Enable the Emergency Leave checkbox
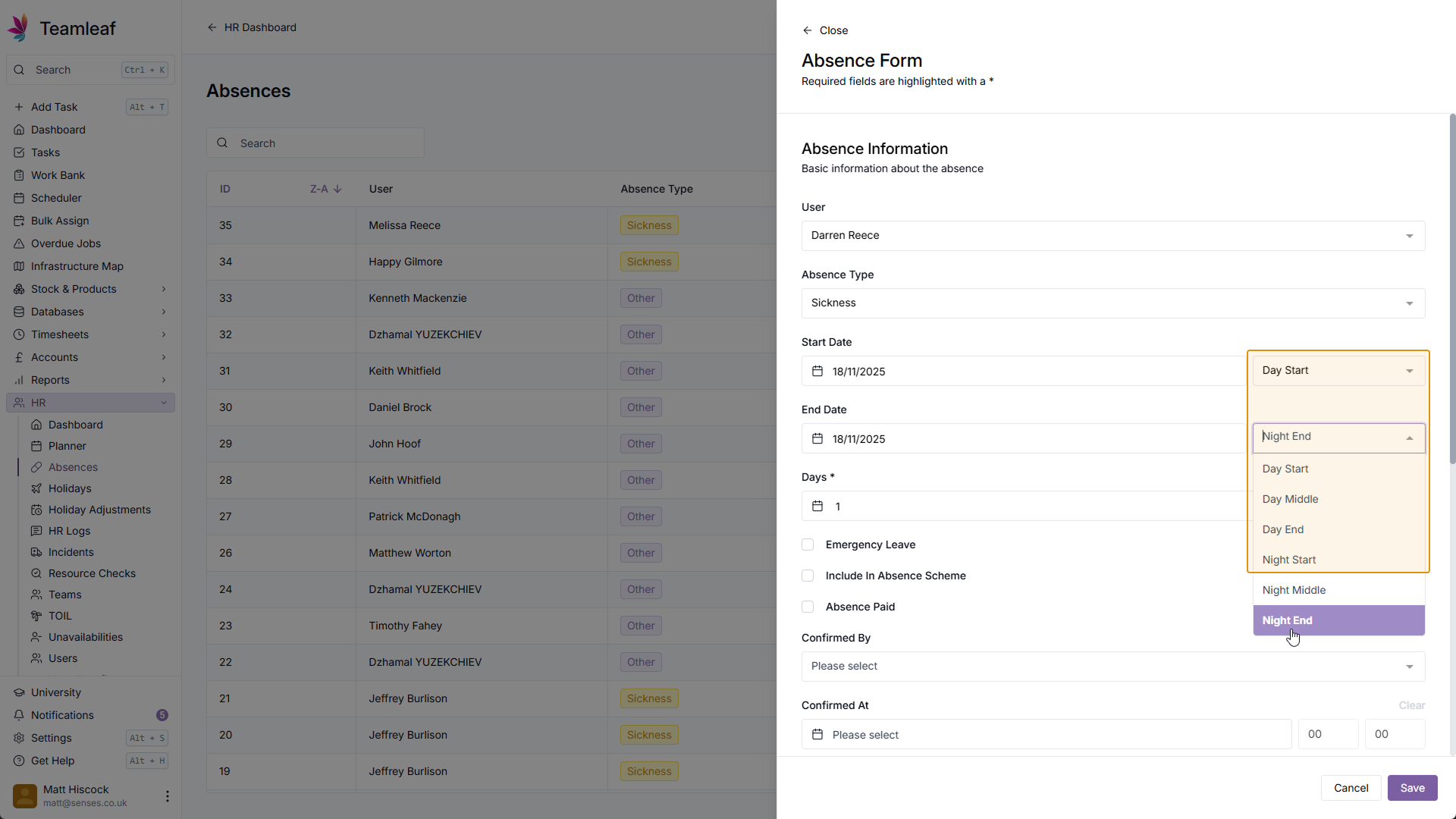The width and height of the screenshot is (1456, 819). (808, 544)
